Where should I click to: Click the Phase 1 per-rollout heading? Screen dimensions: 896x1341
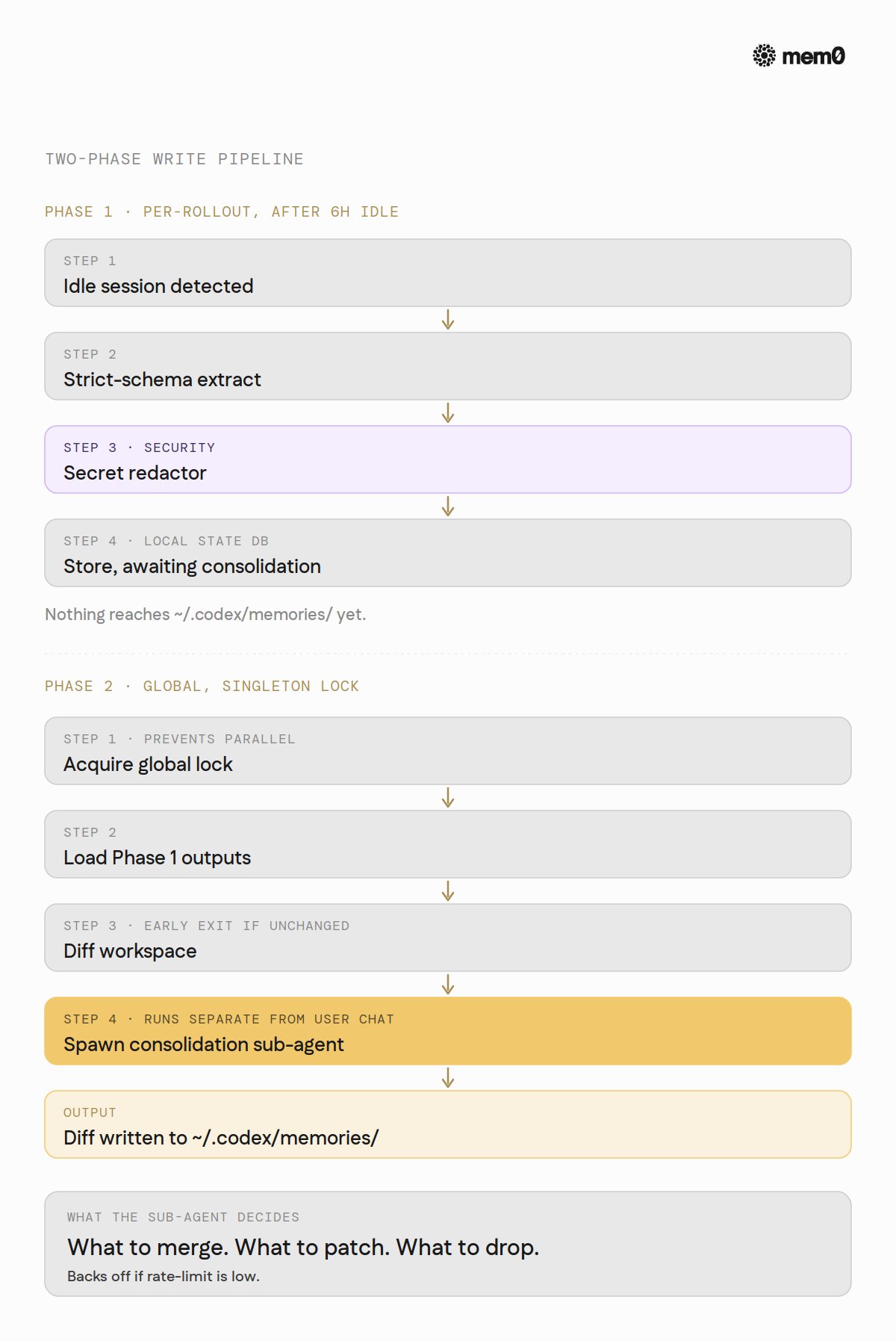coord(222,212)
